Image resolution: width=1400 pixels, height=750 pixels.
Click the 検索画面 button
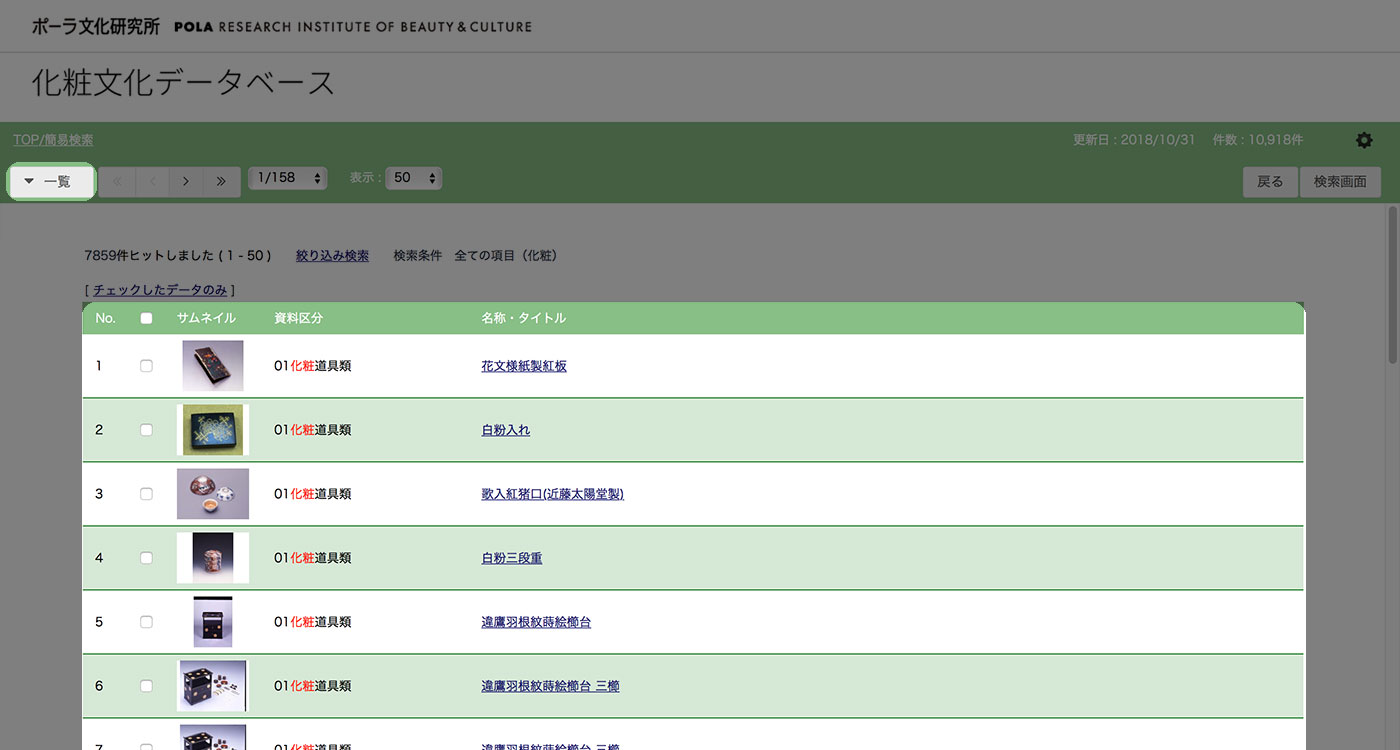pos(1340,182)
